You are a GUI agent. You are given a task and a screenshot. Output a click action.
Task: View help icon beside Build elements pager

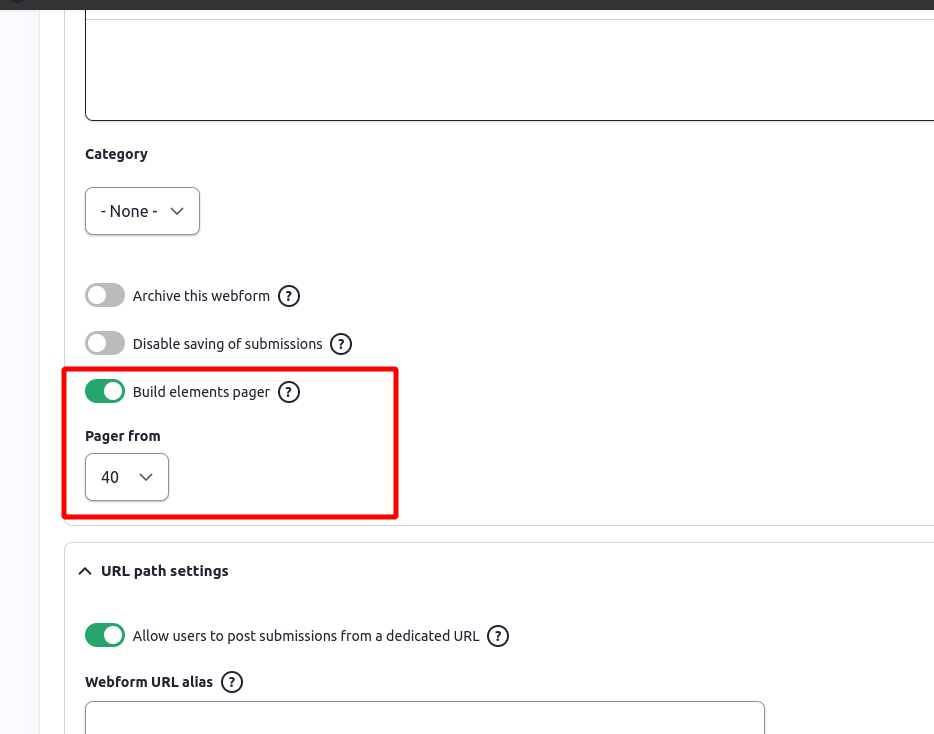[288, 391]
